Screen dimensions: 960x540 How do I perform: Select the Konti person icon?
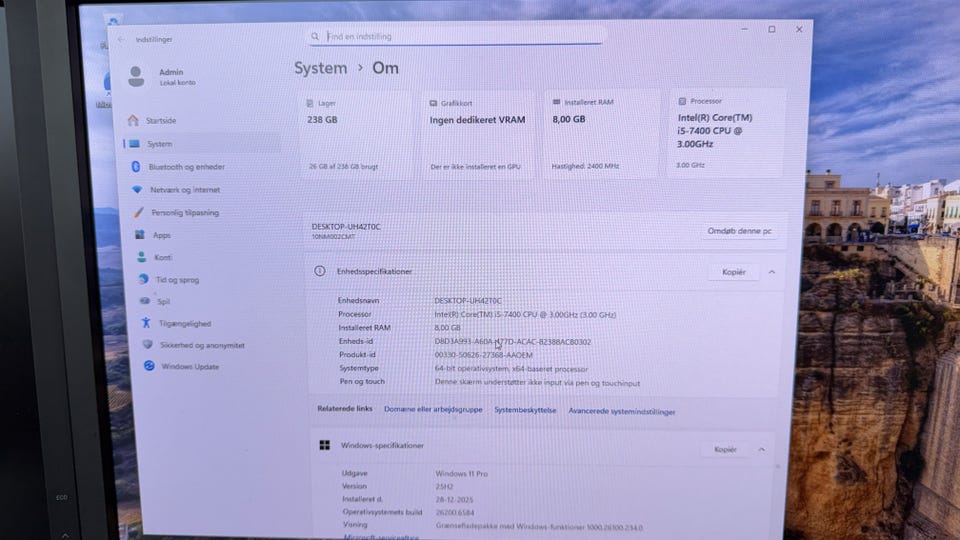tap(141, 257)
